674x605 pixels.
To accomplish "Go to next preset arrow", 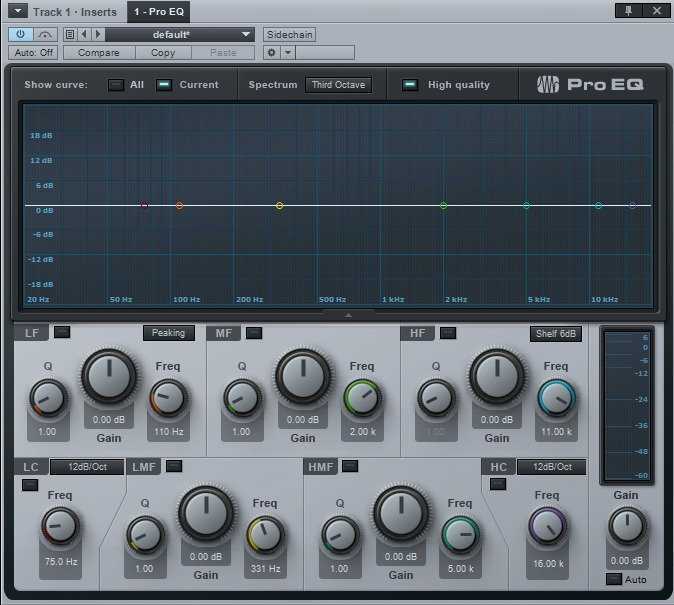I will point(98,34).
